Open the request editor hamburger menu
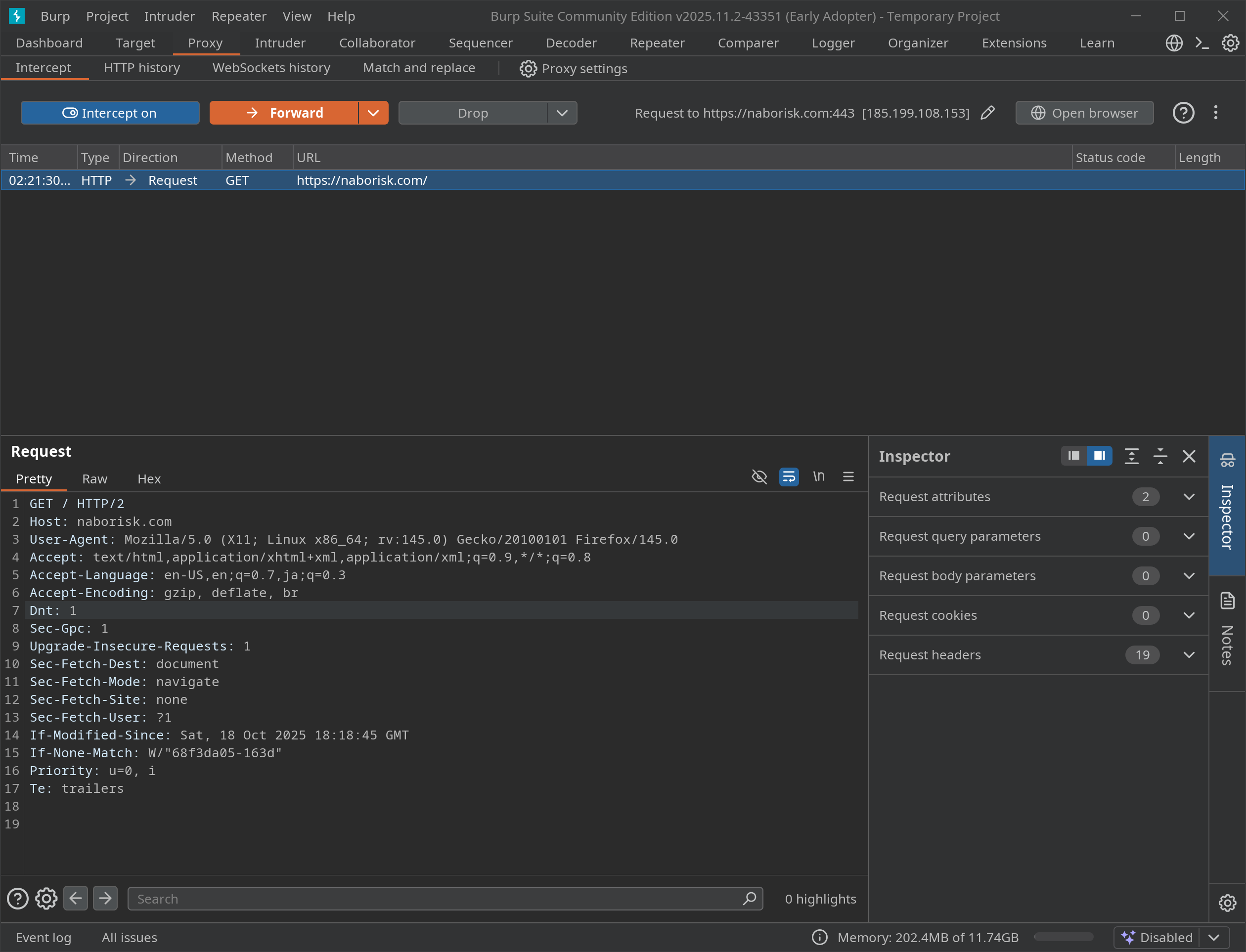1246x952 pixels. click(848, 476)
